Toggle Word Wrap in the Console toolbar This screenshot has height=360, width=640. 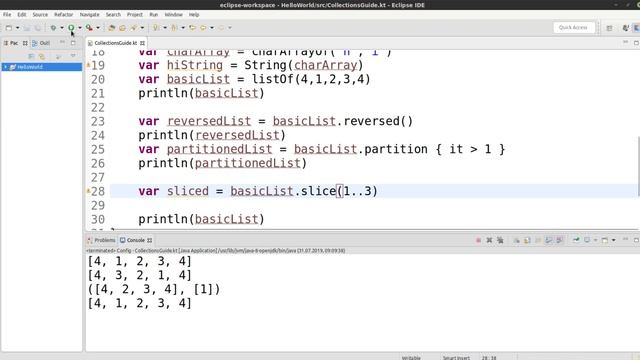(x=538, y=240)
